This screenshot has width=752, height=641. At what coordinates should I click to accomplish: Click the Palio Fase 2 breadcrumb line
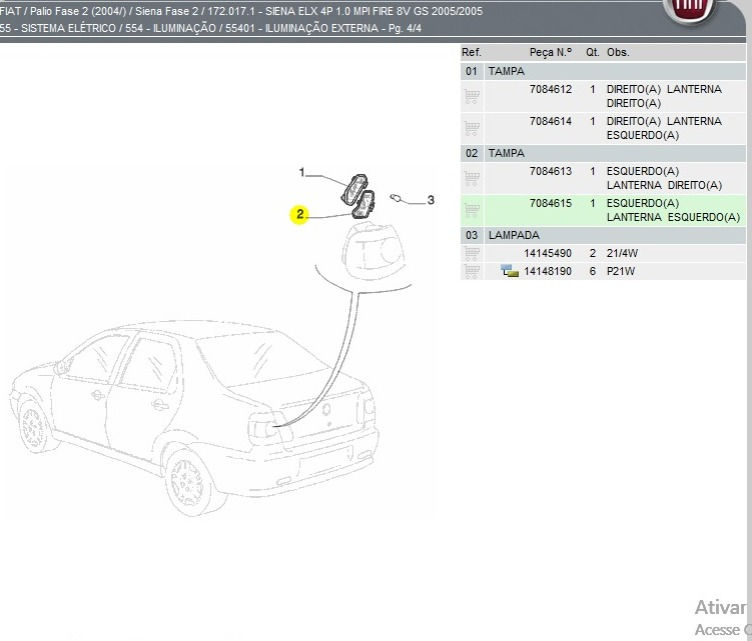click(241, 11)
